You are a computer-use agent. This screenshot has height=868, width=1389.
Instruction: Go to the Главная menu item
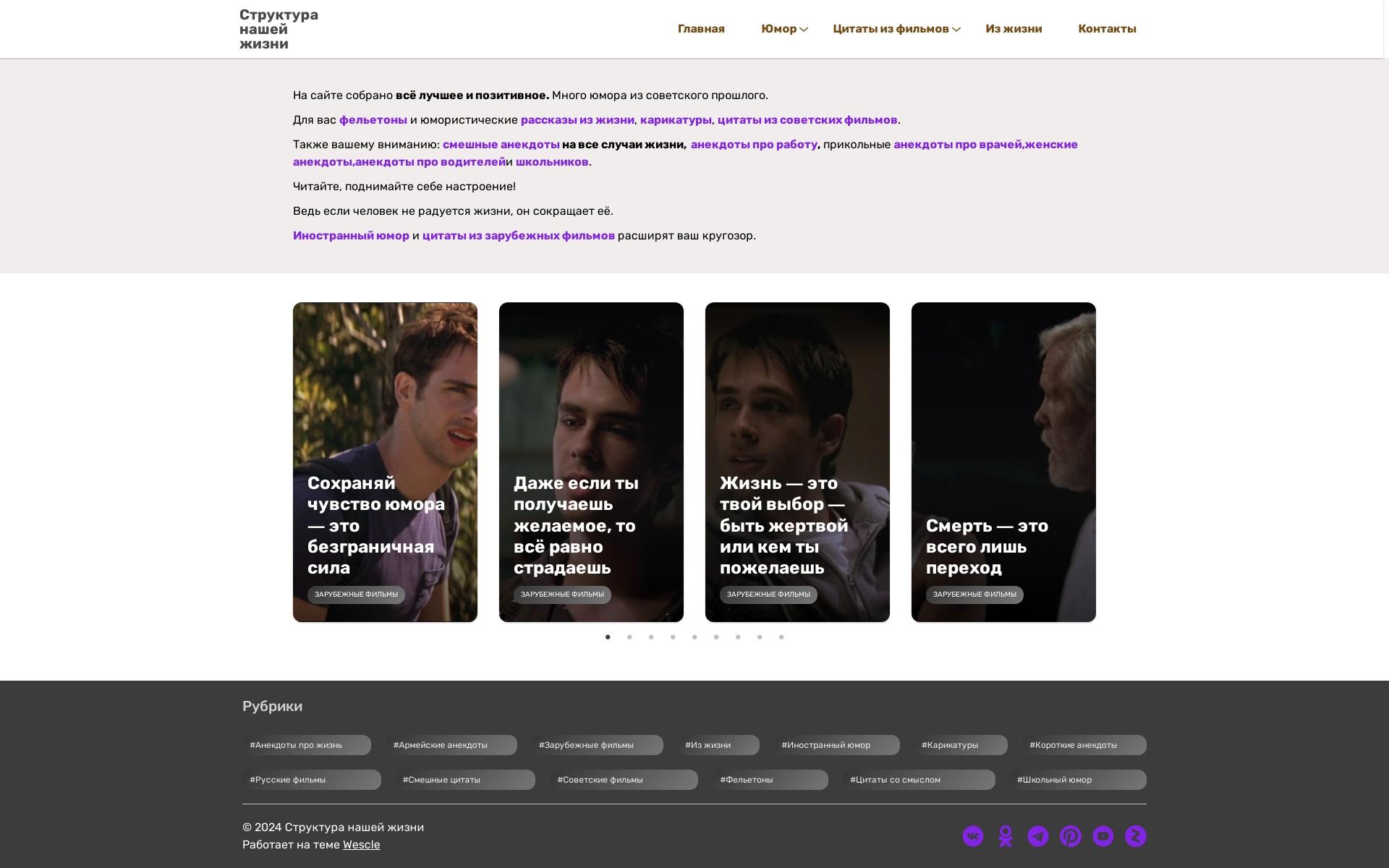pyautogui.click(x=701, y=29)
